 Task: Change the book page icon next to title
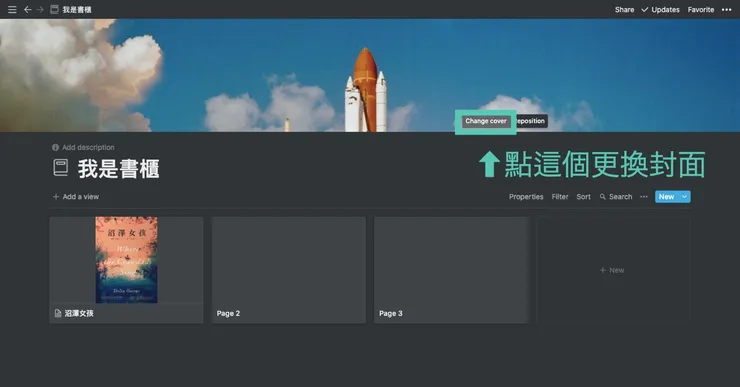point(60,168)
